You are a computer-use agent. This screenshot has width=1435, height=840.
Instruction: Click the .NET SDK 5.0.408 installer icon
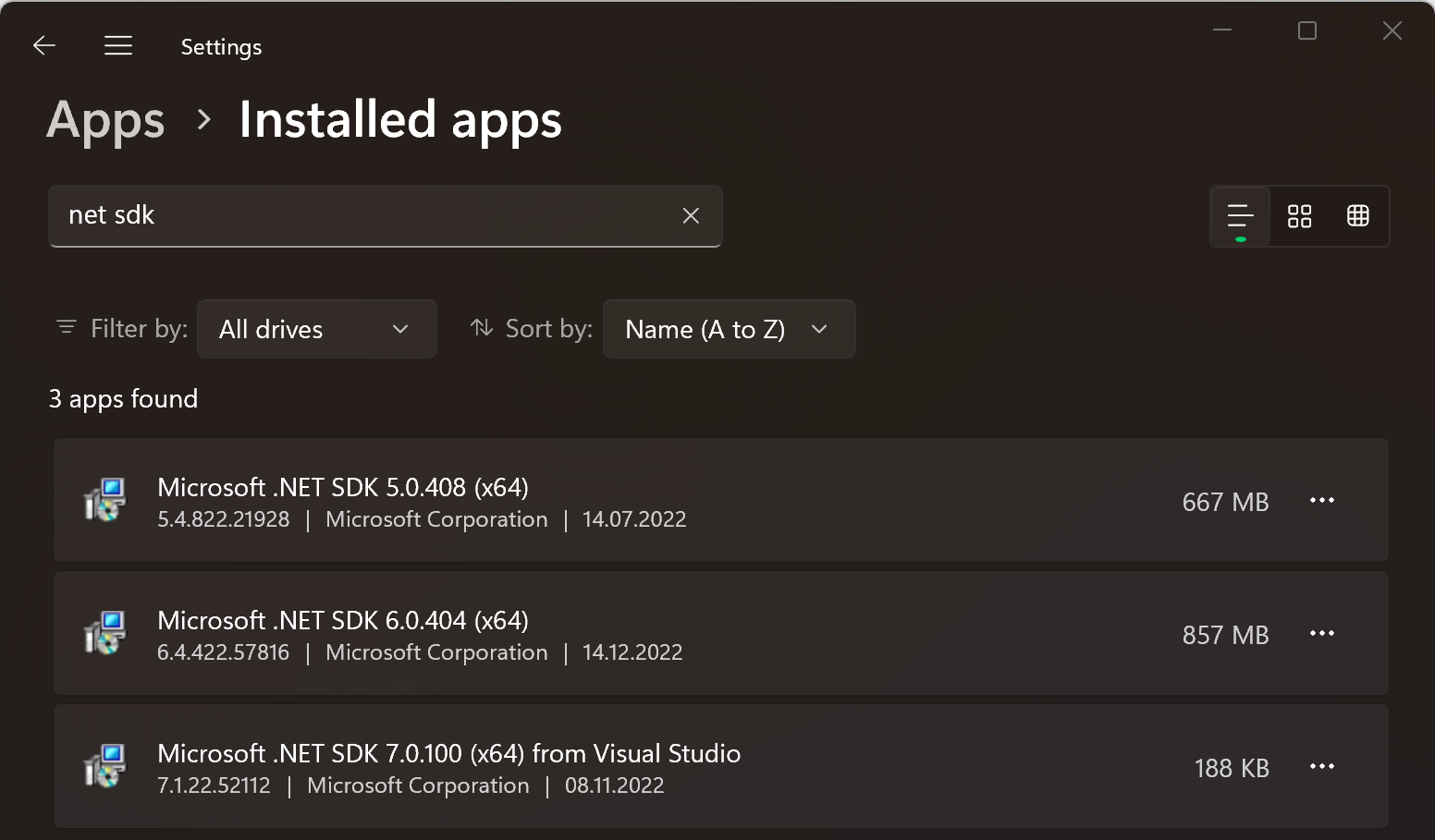(105, 500)
